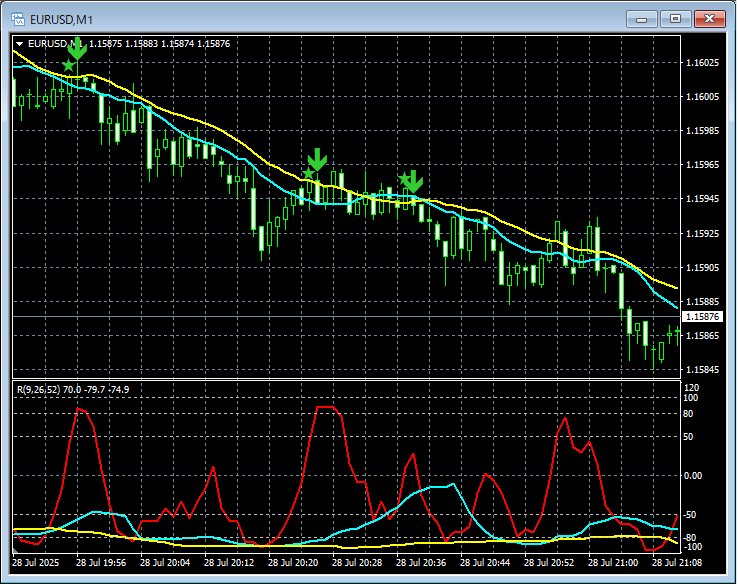Select the green star left of the middle arrow
738x584 pixels.
click(308, 173)
